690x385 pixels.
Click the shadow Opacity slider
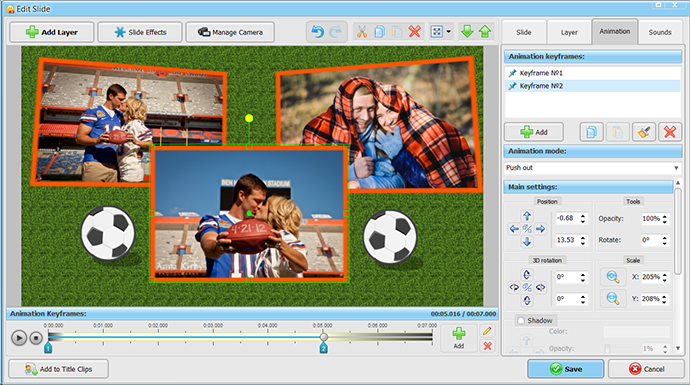[x=608, y=348]
